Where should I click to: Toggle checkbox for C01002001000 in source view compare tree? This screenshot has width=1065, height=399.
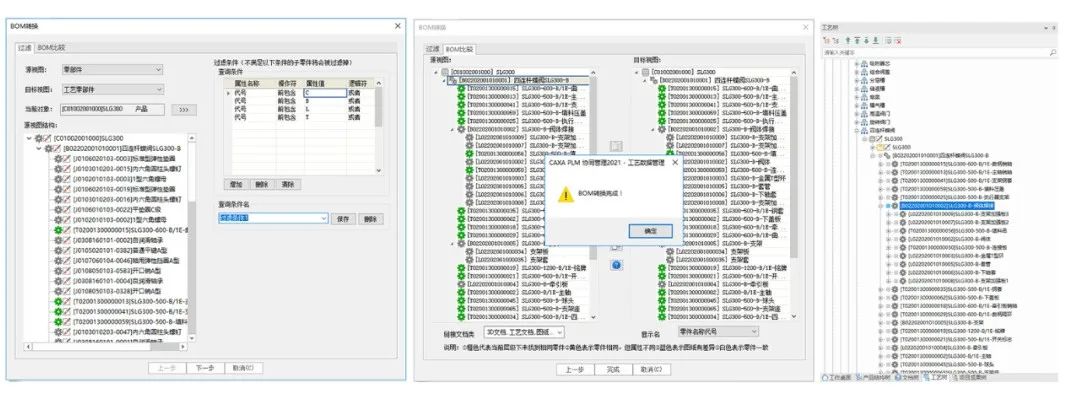pos(445,71)
